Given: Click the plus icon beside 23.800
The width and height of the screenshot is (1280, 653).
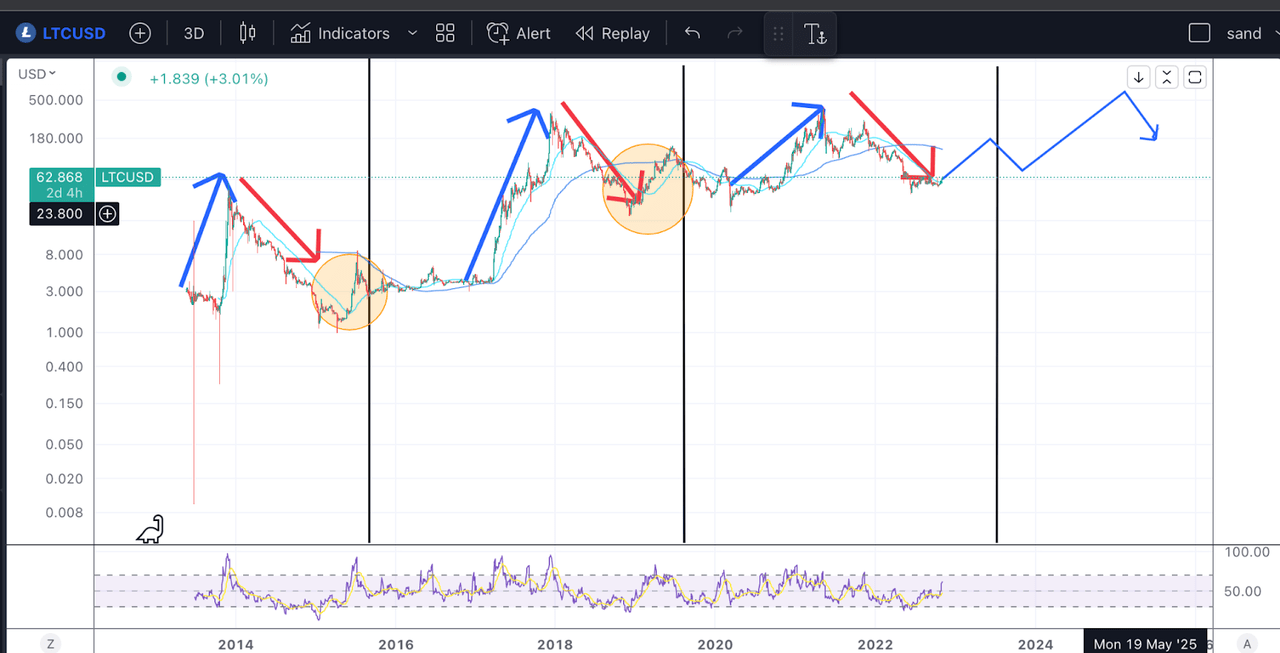Looking at the screenshot, I should 107,213.
